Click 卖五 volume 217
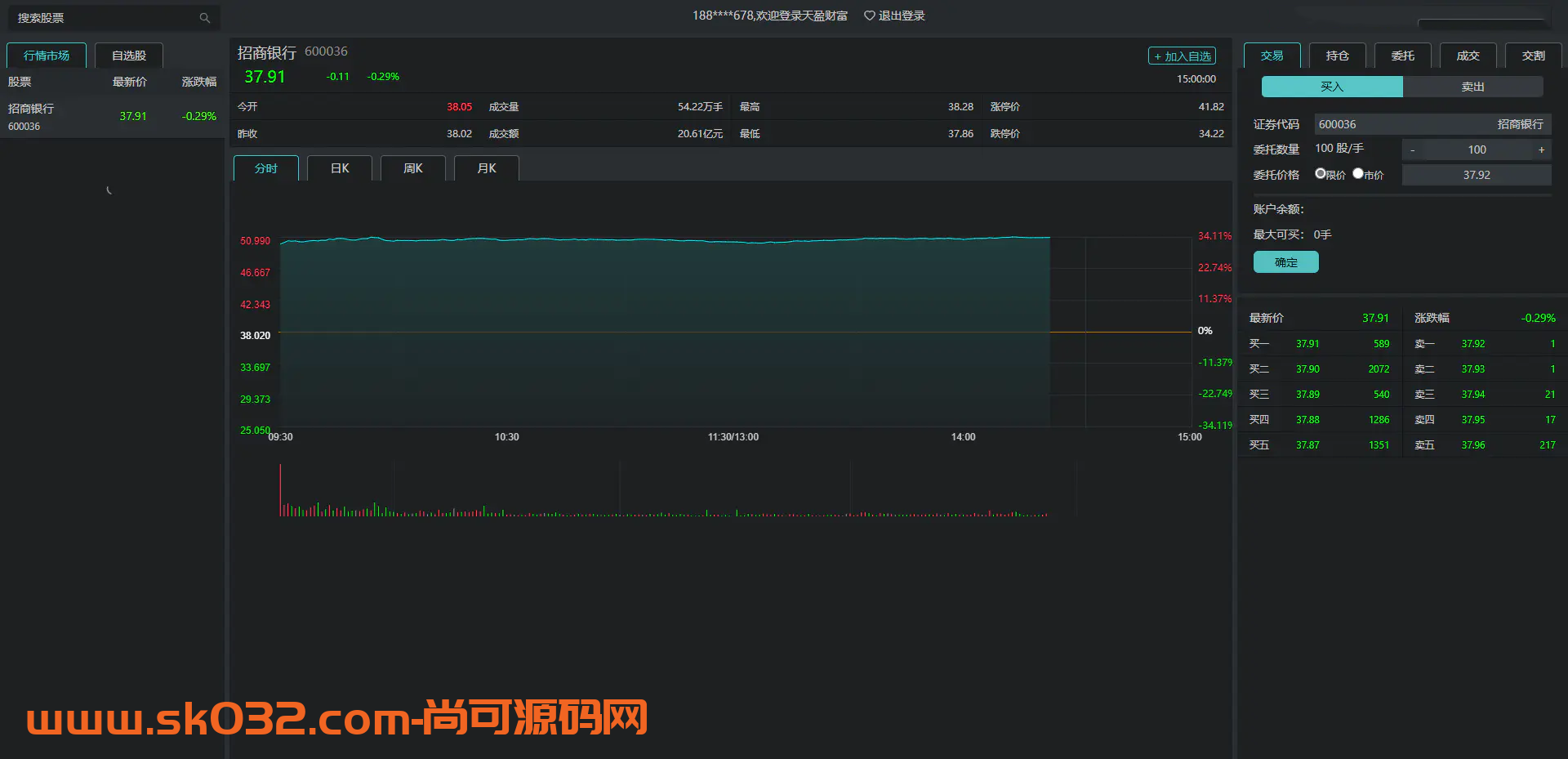 1548,445
